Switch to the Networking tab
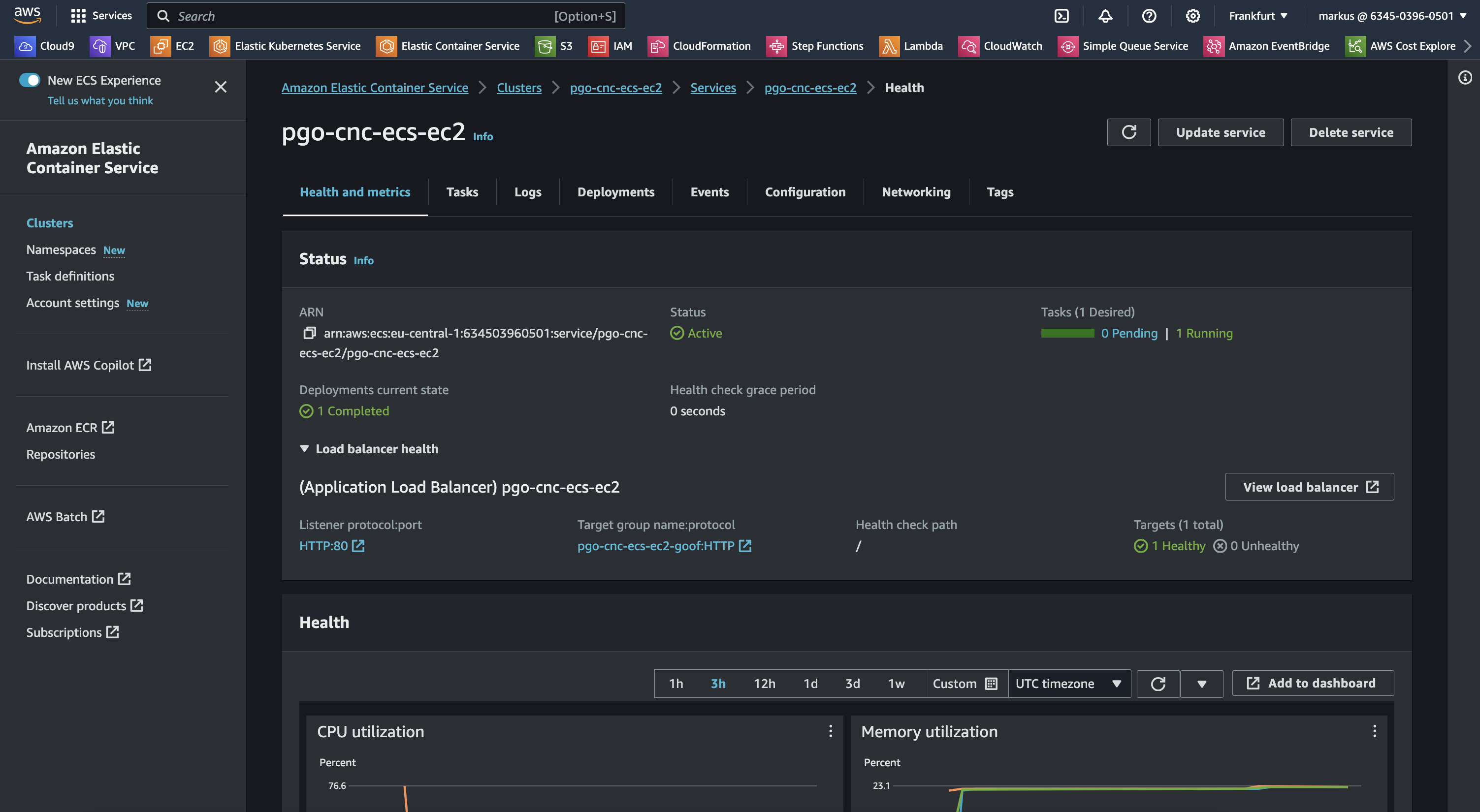The height and width of the screenshot is (812, 1480). pos(916,192)
